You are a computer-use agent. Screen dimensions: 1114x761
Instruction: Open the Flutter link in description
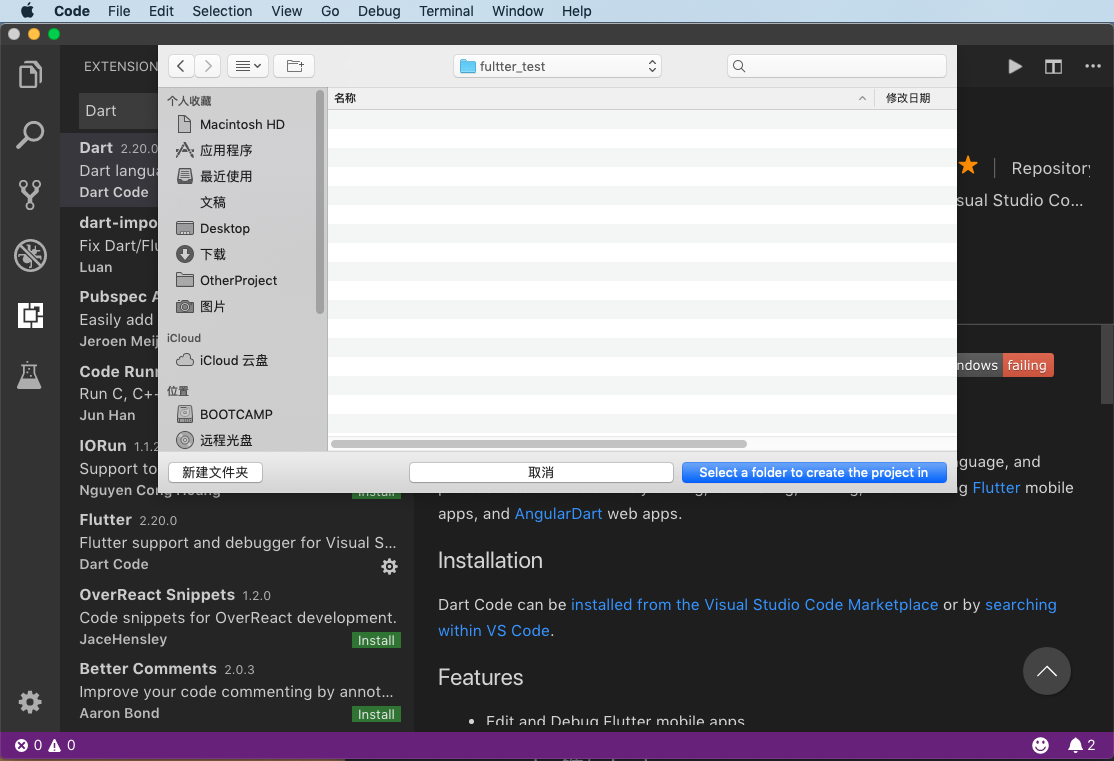coord(996,487)
